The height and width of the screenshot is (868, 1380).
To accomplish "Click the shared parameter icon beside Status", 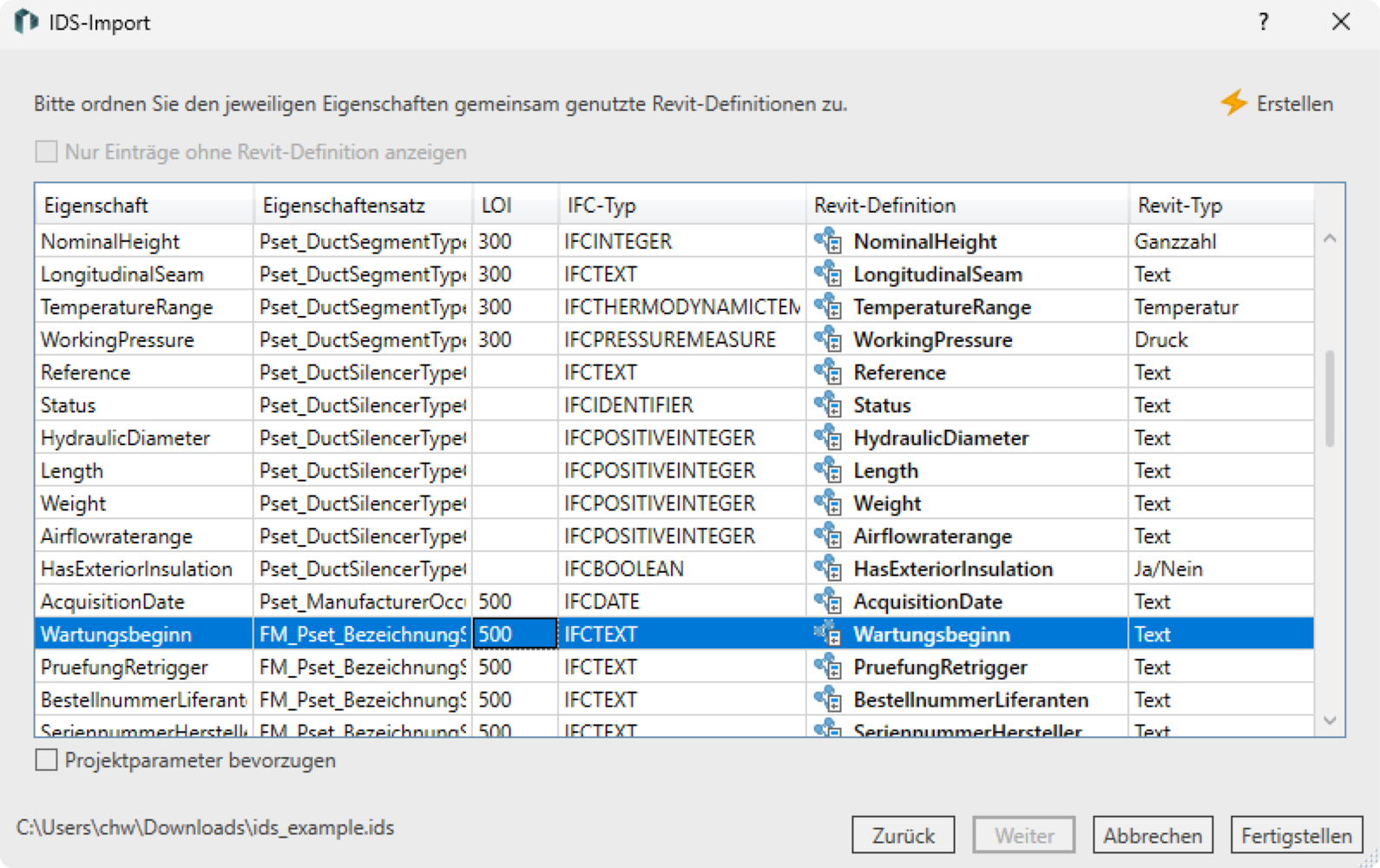I will (828, 404).
